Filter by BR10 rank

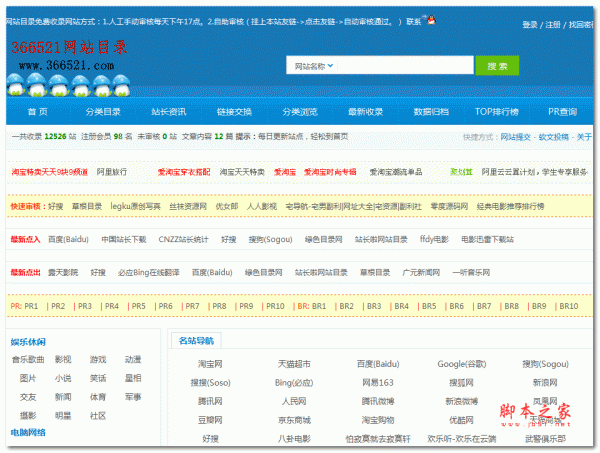pos(569,306)
